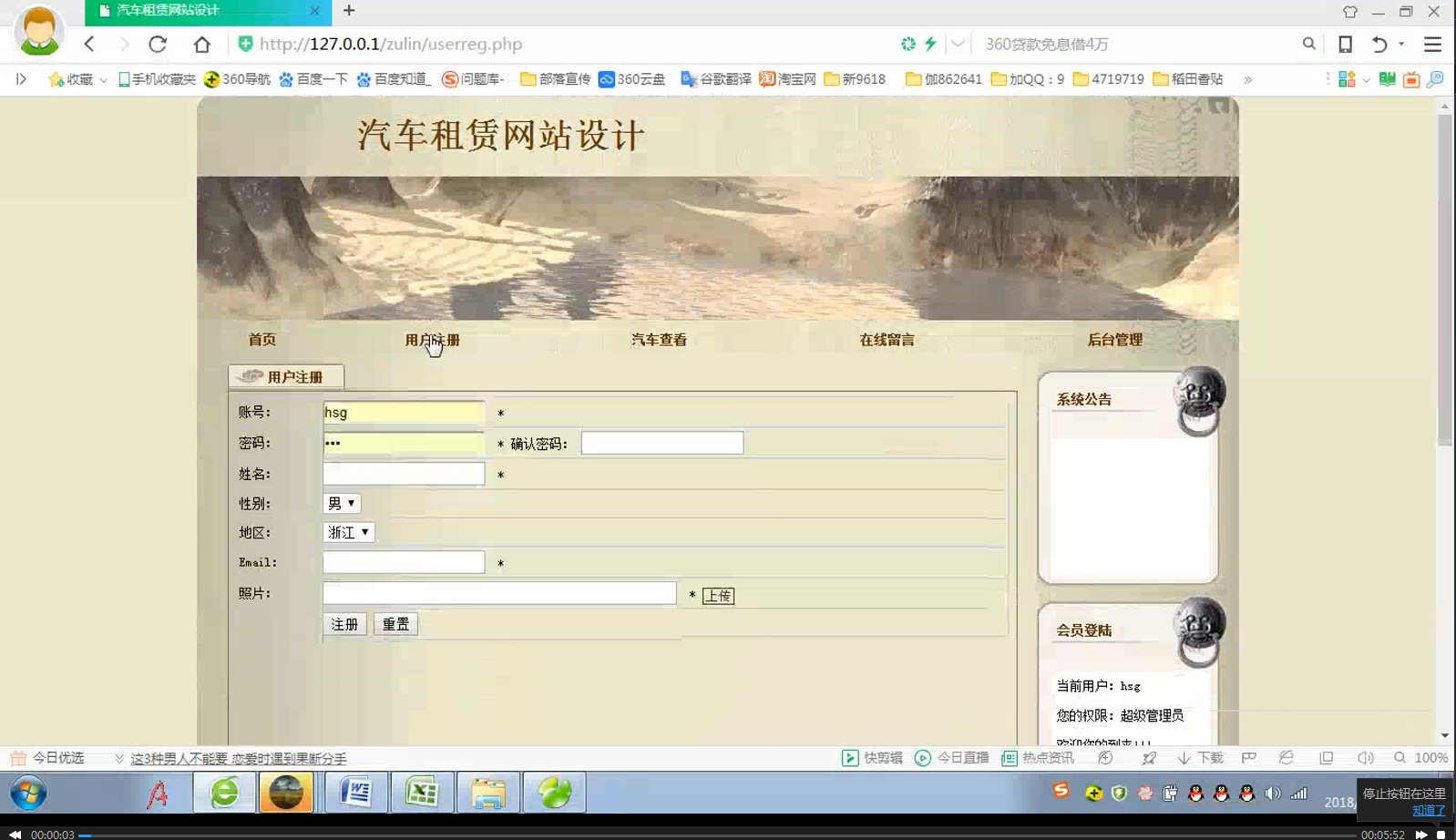Open the 360 browser taskbar icon
Viewport: 1456px width, 840px height.
tap(224, 793)
